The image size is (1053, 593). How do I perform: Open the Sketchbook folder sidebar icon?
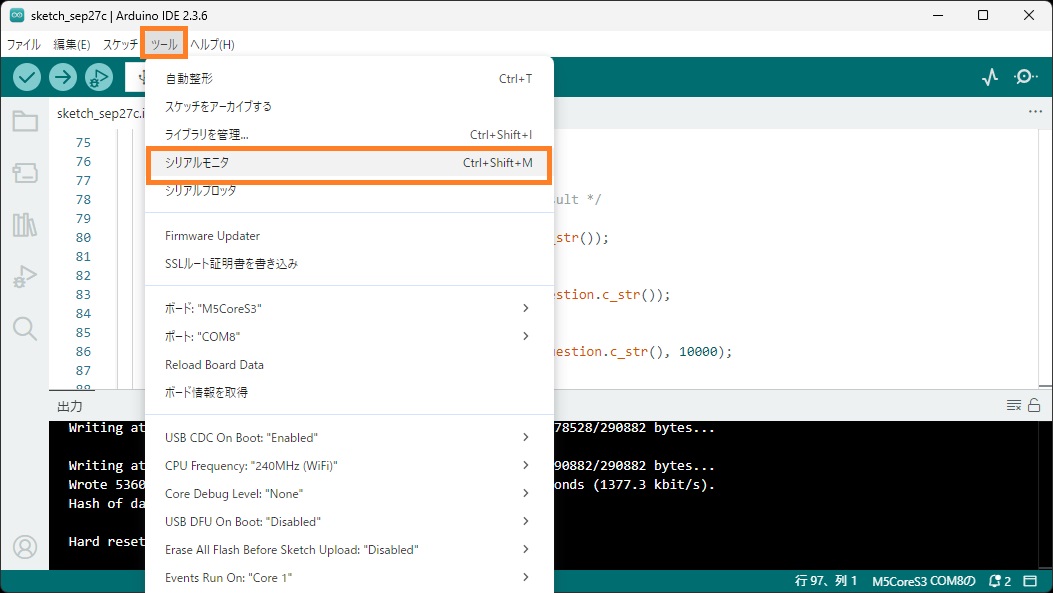(x=25, y=122)
